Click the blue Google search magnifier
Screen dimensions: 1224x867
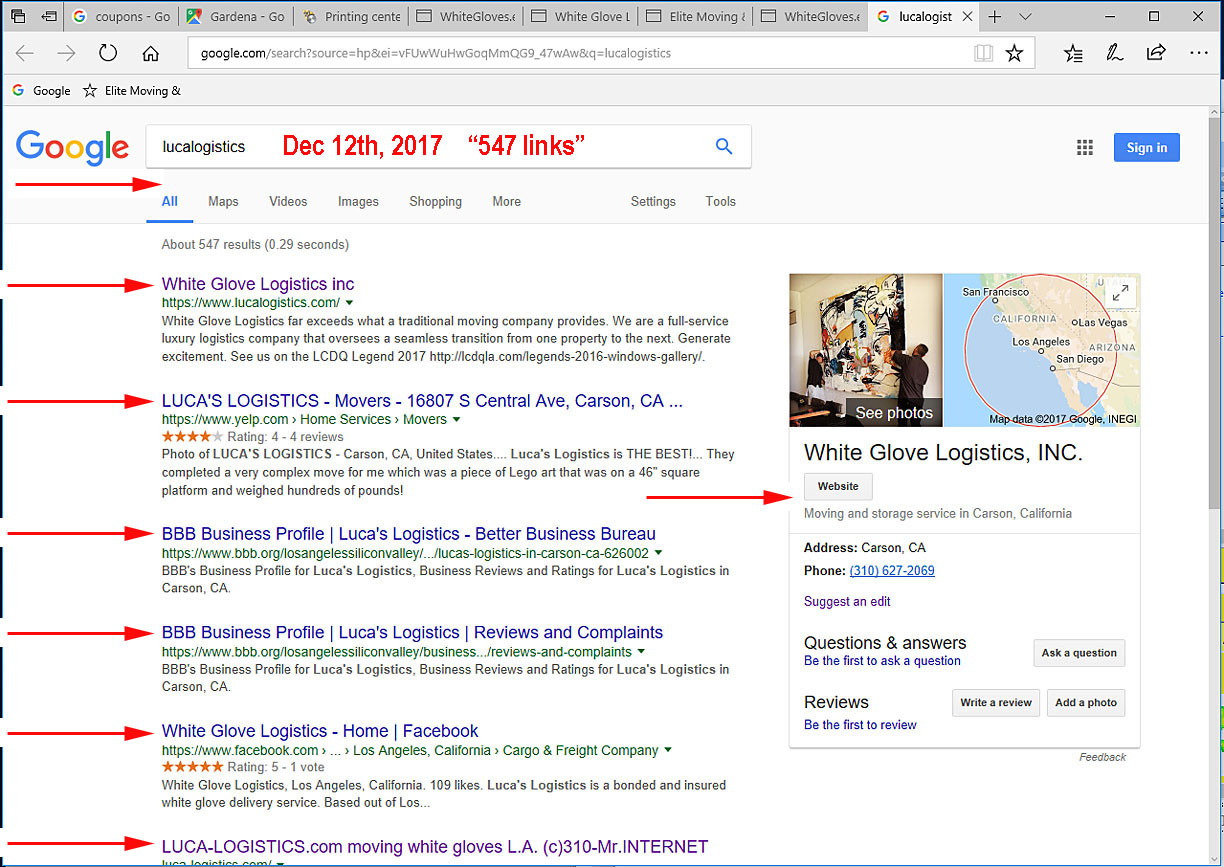(724, 146)
